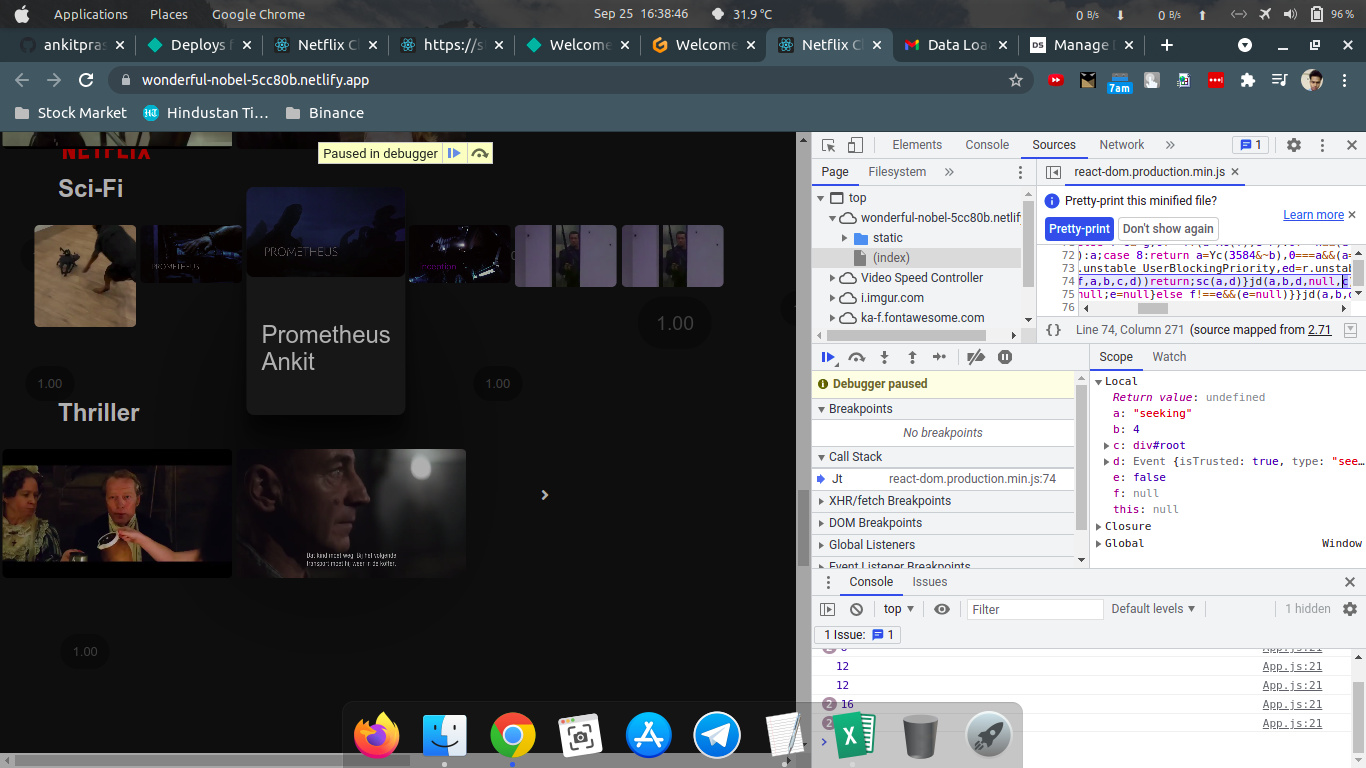Click step over on Paused in debugger overlay
Viewport: 1366px width, 768px height.
[x=480, y=153]
